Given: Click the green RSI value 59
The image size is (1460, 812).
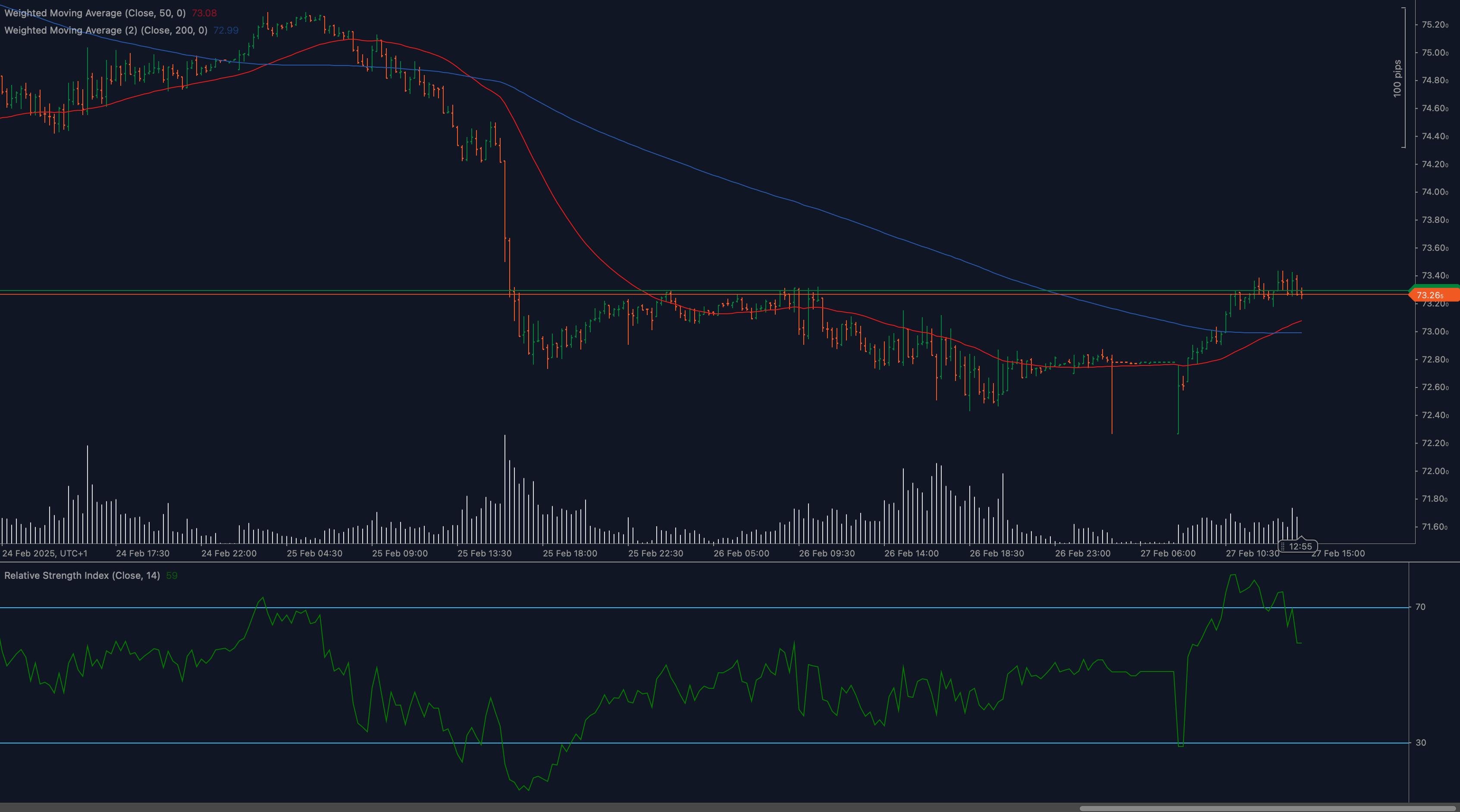Looking at the screenshot, I should (172, 576).
